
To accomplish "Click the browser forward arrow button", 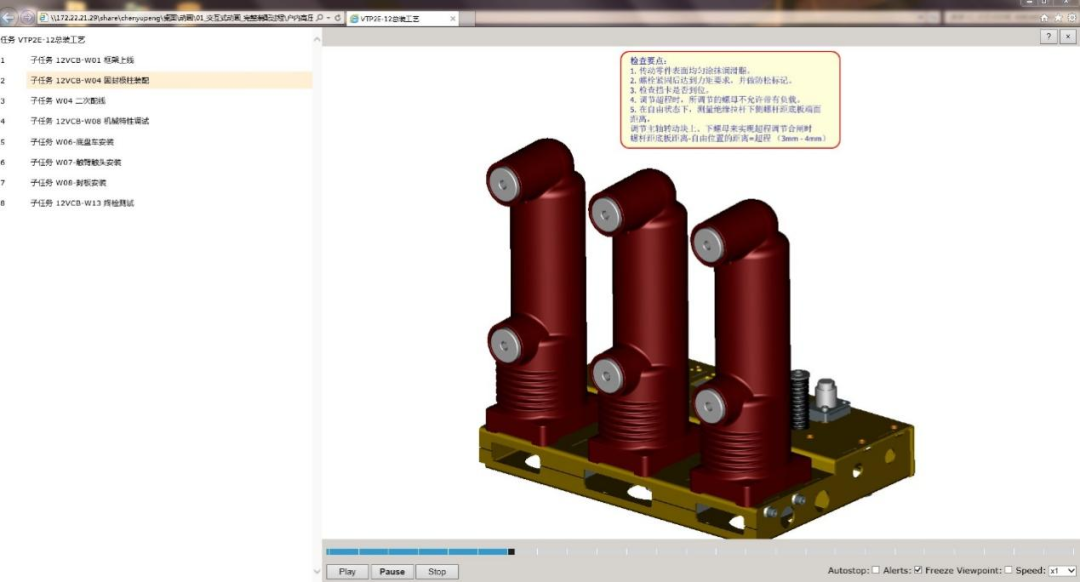I will (27, 18).
